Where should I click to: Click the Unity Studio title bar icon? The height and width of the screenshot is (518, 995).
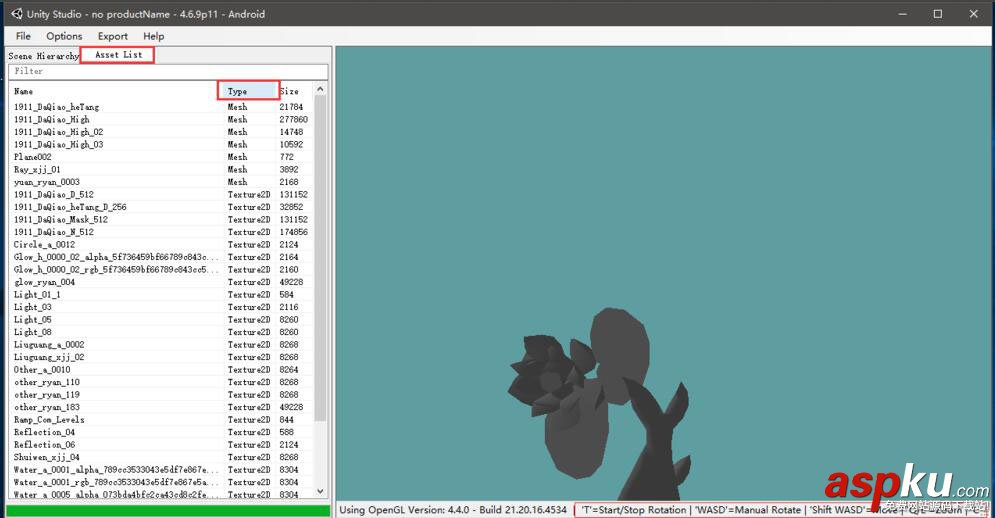pyautogui.click(x=16, y=13)
